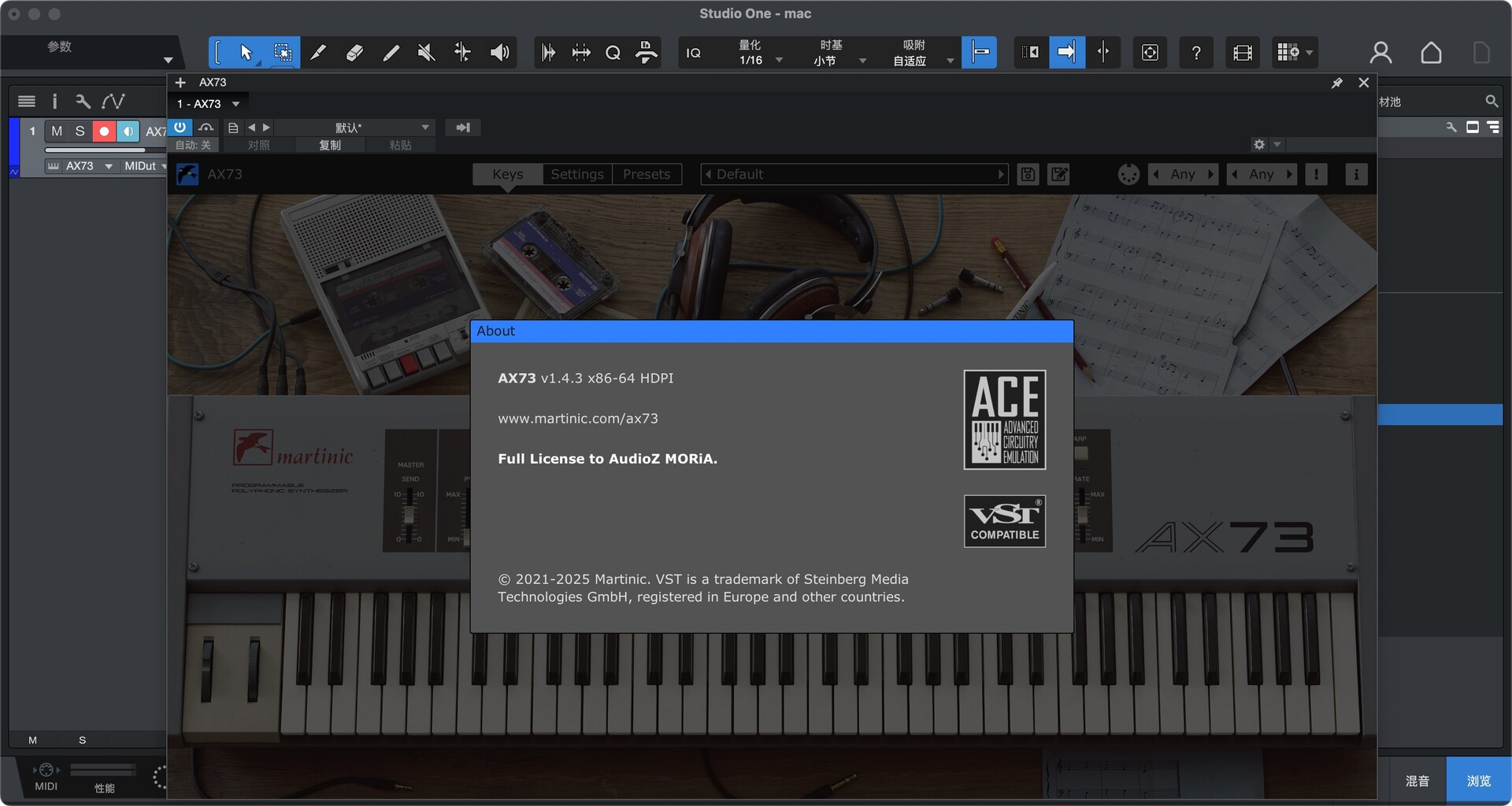Click the cursor follows edit position icon
This screenshot has height=806, width=1512.
click(1103, 53)
